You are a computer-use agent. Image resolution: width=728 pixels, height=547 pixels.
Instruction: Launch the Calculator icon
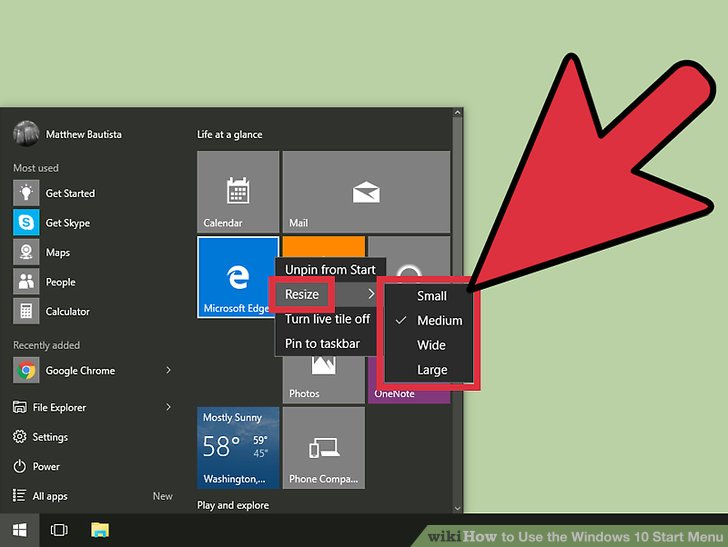26,311
